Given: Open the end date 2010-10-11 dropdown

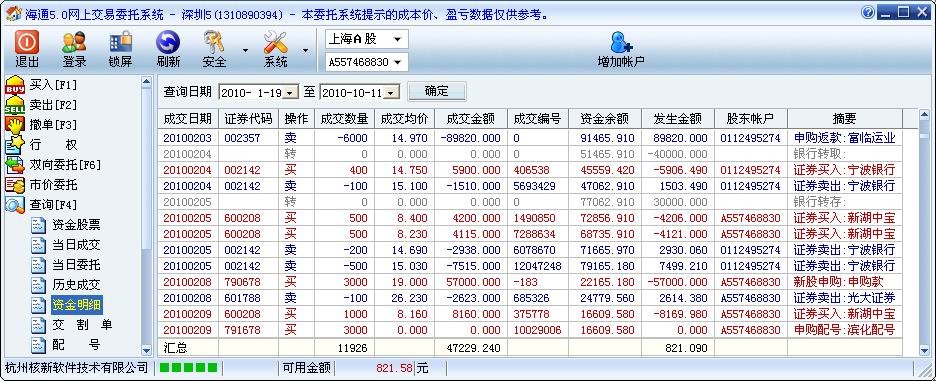Looking at the screenshot, I should tap(391, 93).
